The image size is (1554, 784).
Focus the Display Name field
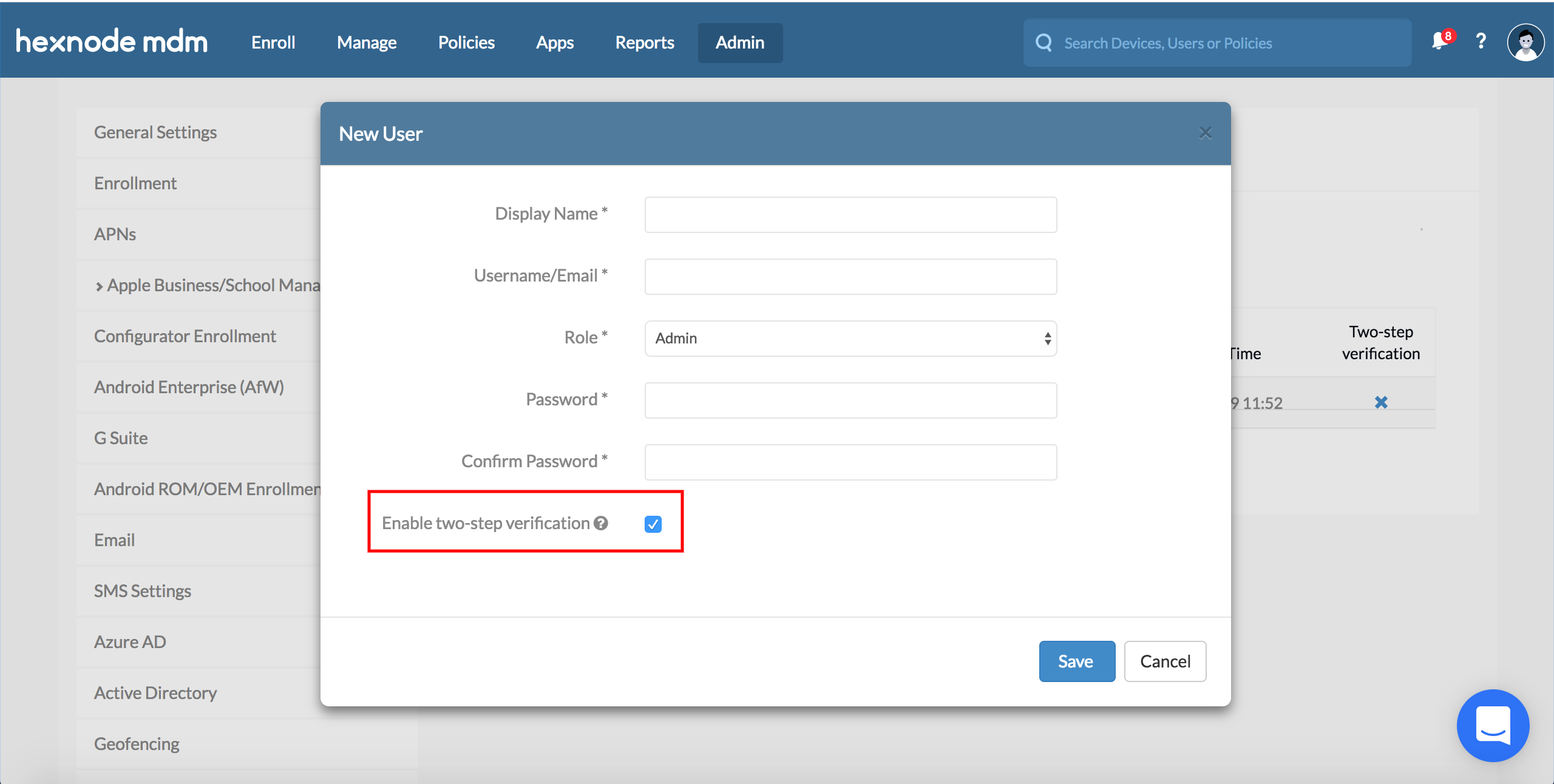coord(850,214)
